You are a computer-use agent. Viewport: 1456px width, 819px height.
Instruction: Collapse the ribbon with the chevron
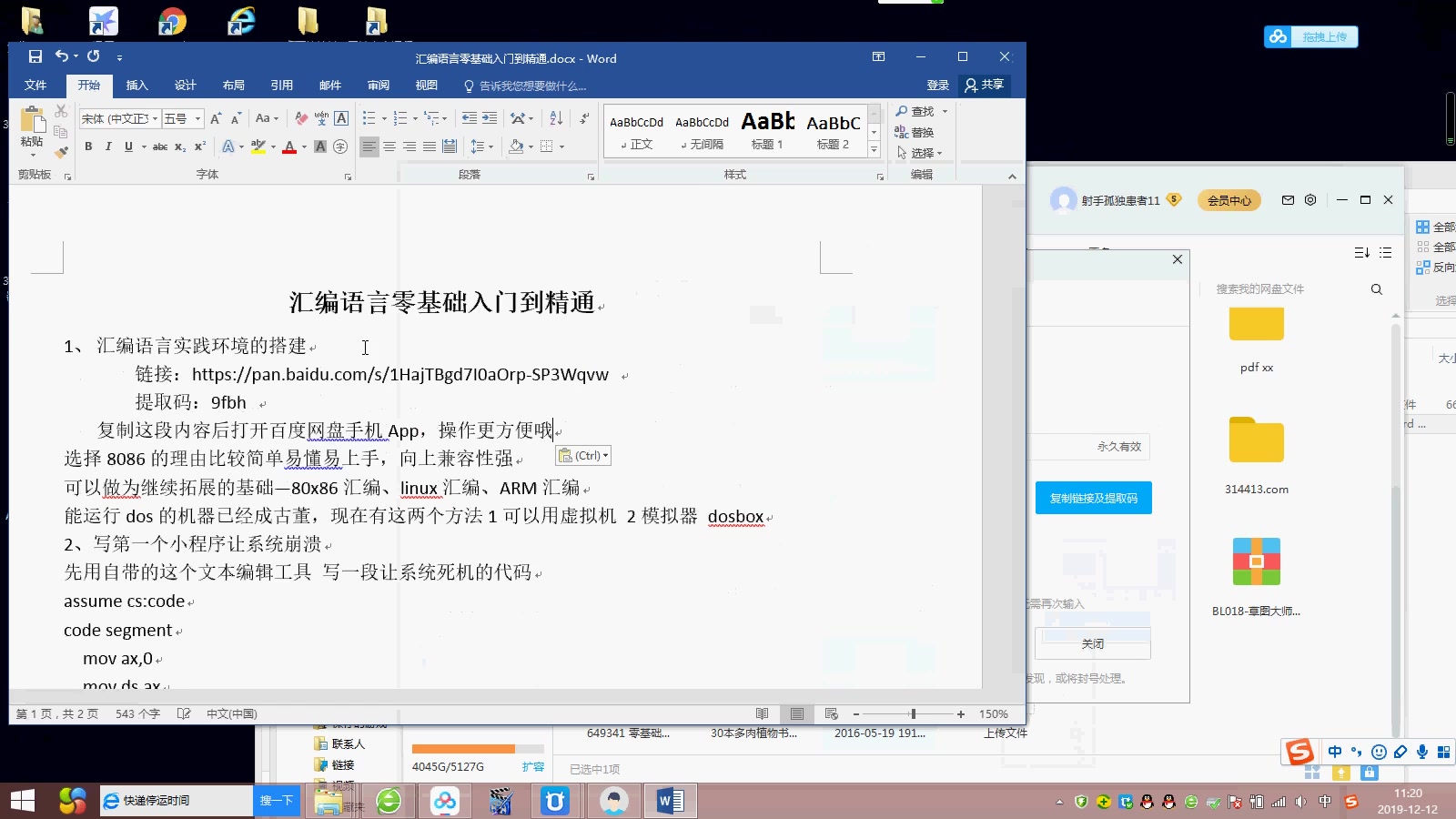point(1012,177)
